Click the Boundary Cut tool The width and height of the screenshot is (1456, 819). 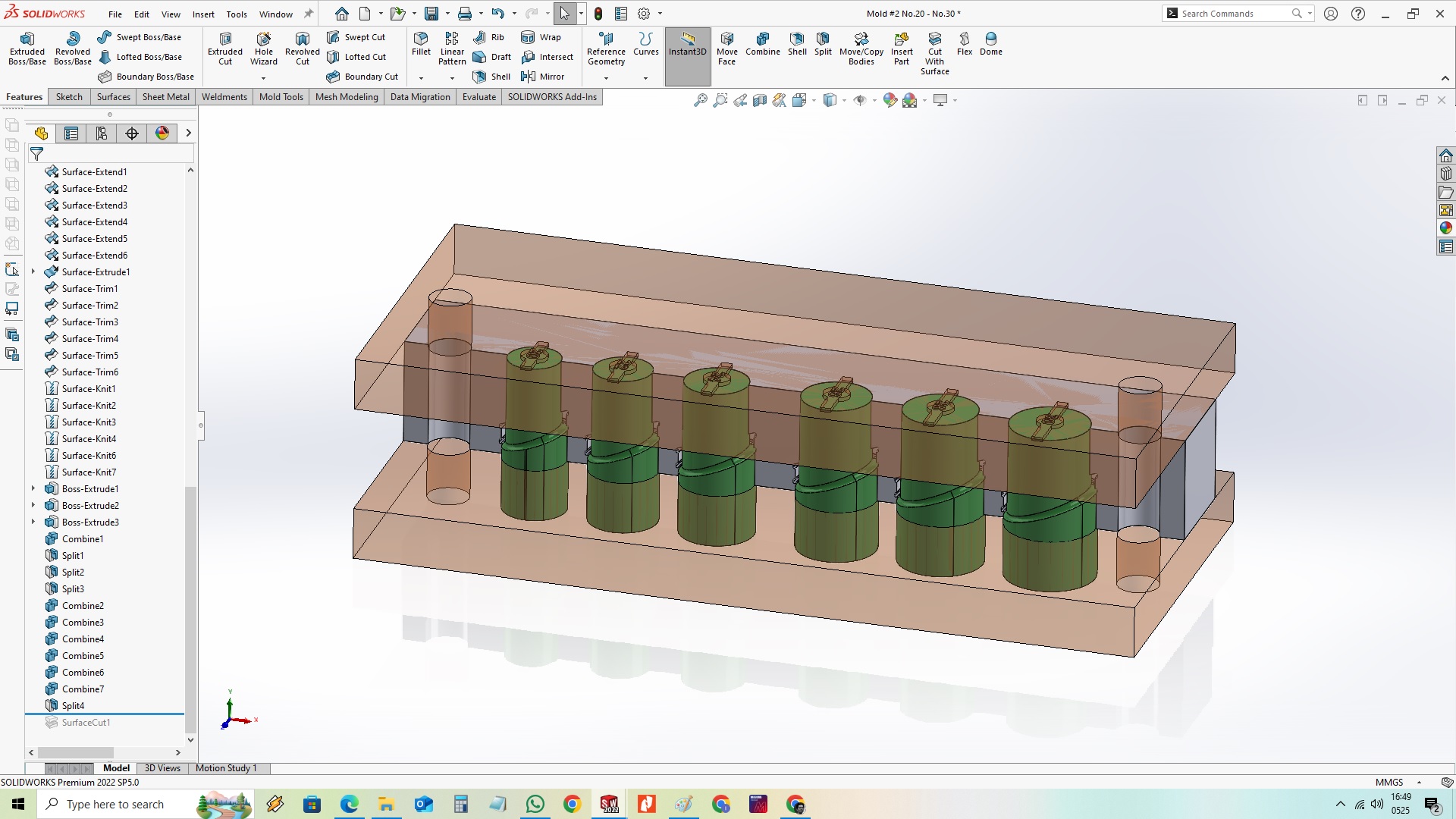[362, 77]
